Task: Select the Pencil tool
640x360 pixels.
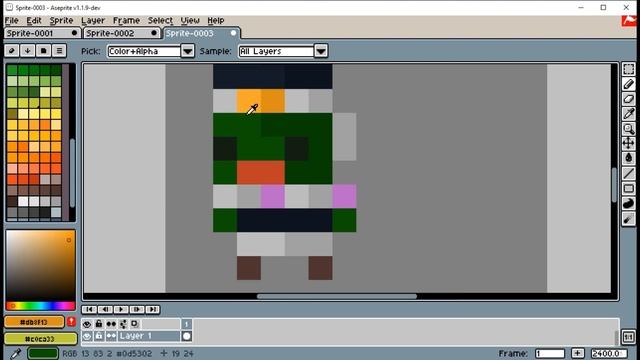Action: (x=629, y=84)
